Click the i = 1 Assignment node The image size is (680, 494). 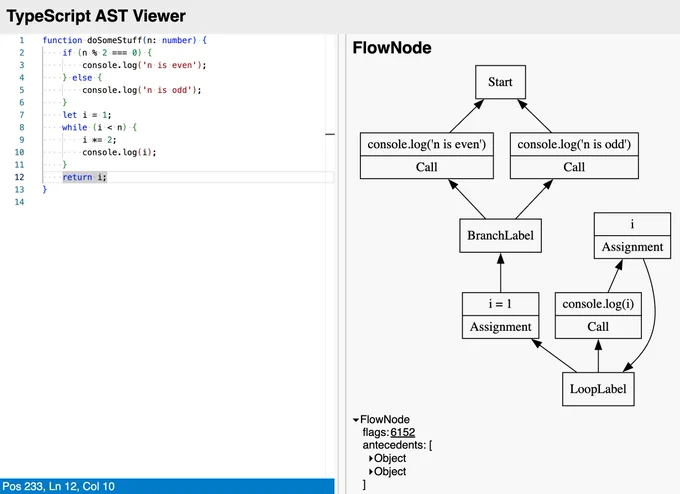pyautogui.click(x=500, y=315)
